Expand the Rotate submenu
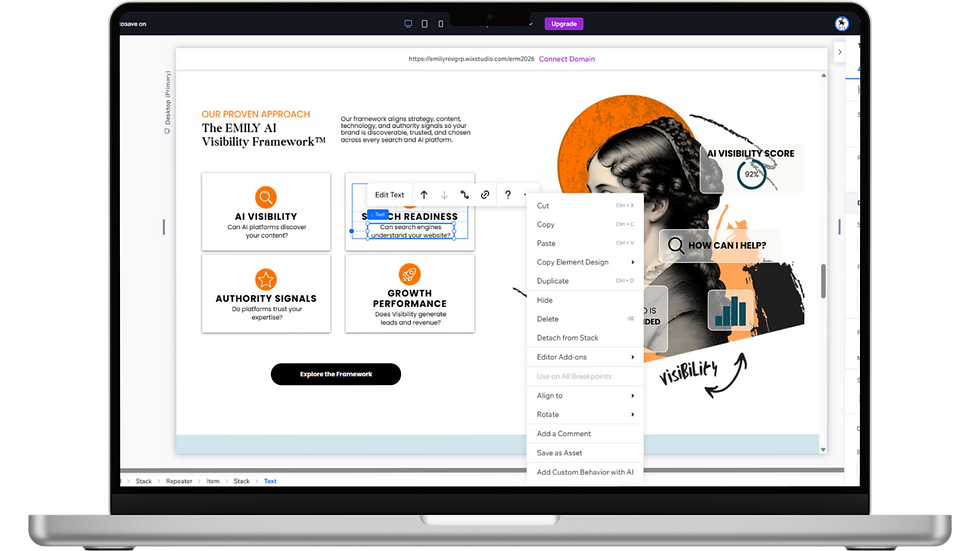The width and height of the screenshot is (980, 551). pyautogui.click(x=632, y=414)
